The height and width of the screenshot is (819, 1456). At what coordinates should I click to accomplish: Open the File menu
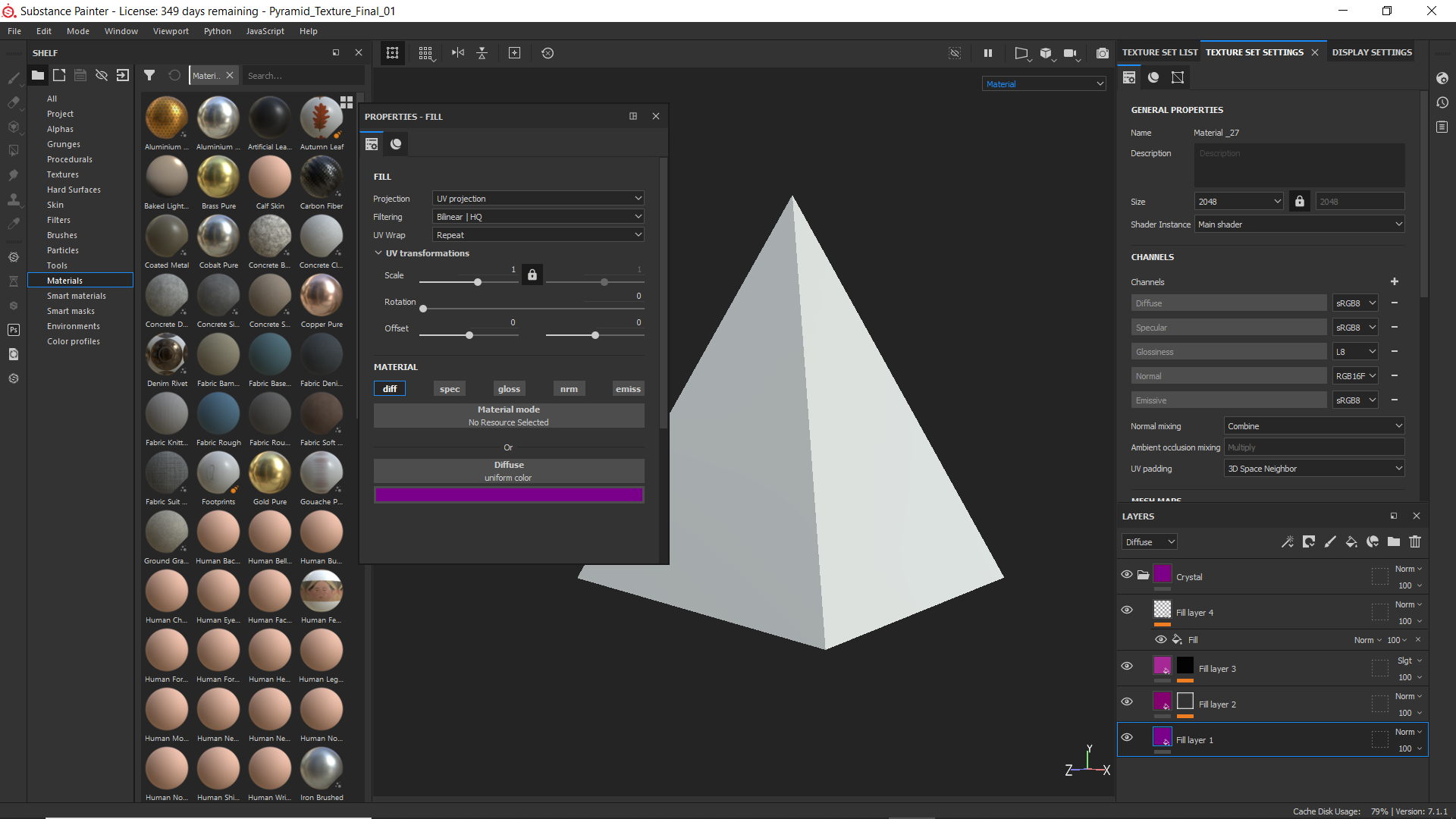tap(14, 31)
